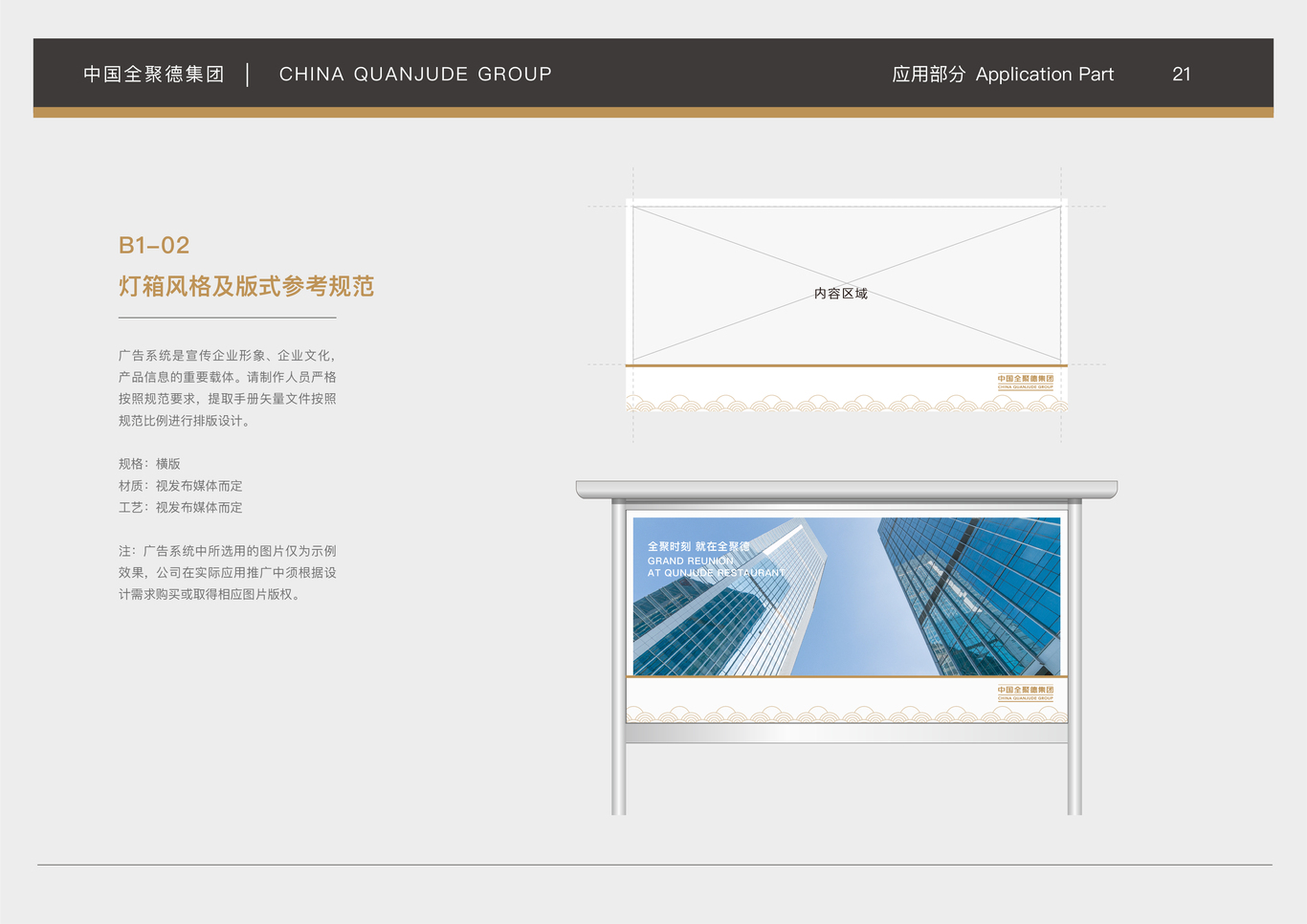
Task: Click the 内容区域 placeholder label
Action: point(841,294)
